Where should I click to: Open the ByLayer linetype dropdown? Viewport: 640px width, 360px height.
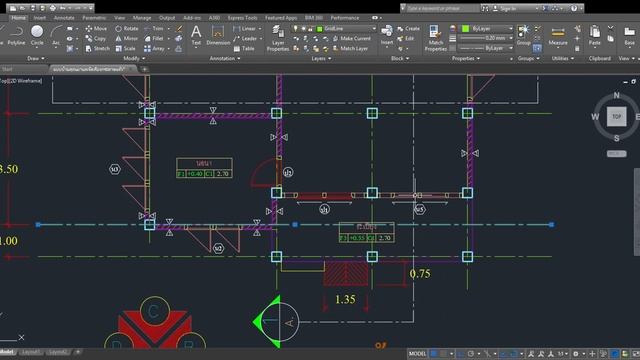485,48
